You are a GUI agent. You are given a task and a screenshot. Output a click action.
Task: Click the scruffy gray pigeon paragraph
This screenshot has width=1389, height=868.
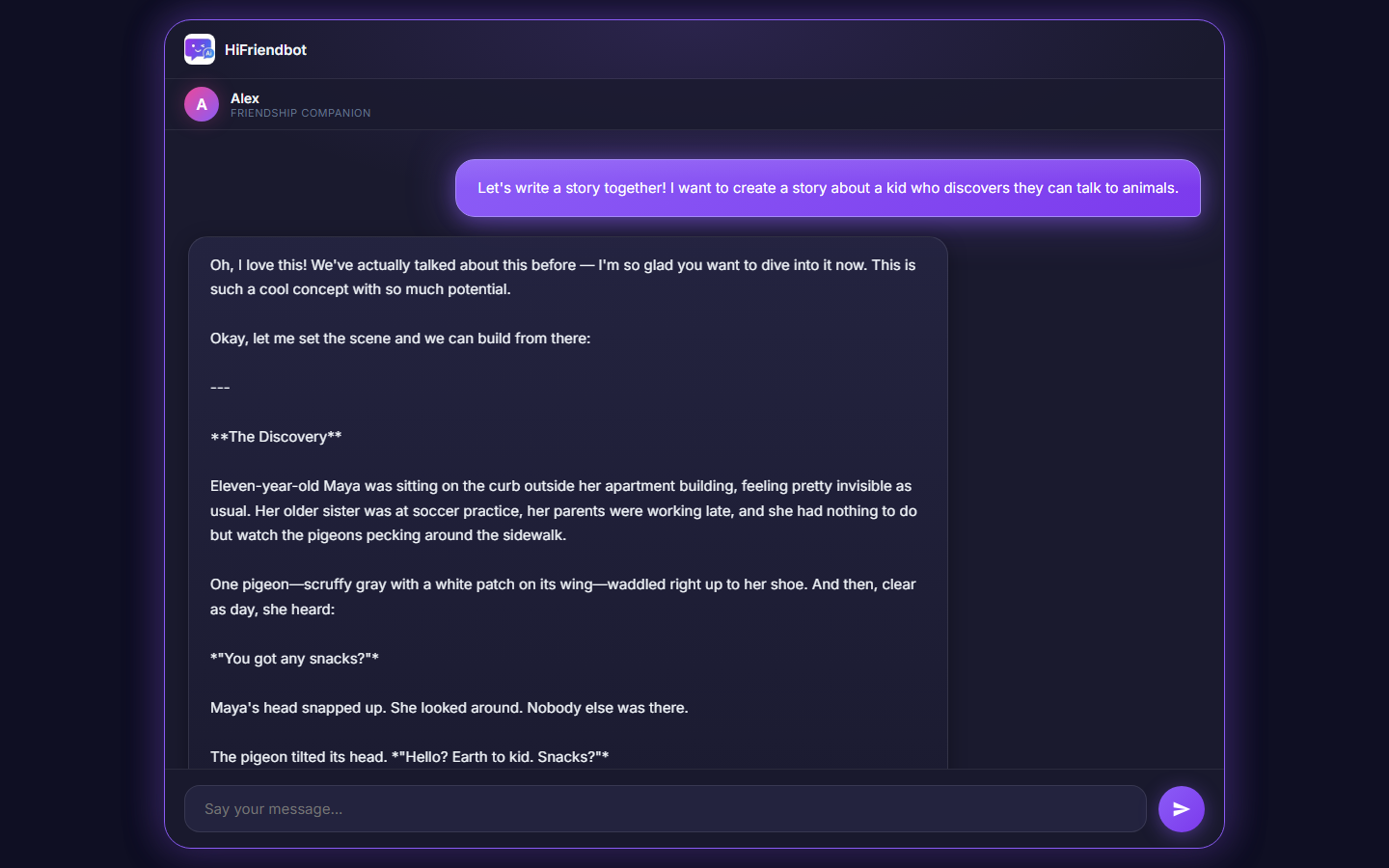[x=563, y=597]
